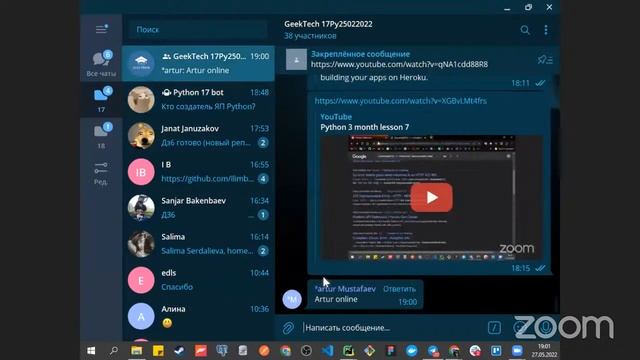Search within this chat using magnifier icon
The height and width of the screenshot is (360, 640).
525,30
